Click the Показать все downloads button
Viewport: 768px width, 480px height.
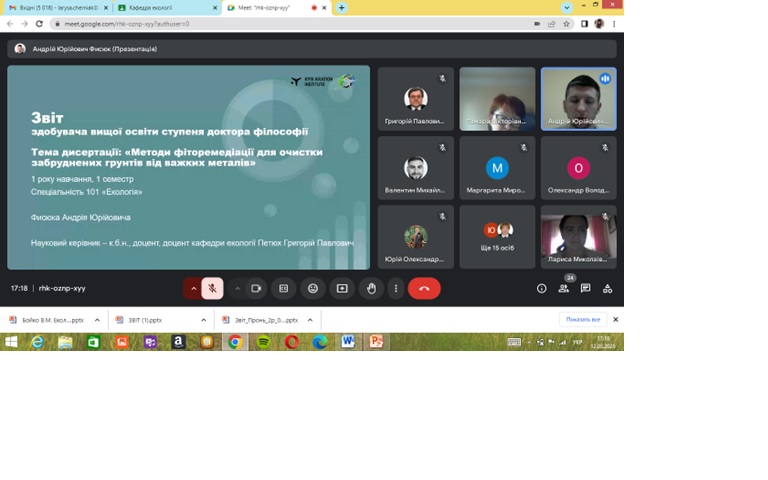[x=583, y=320]
